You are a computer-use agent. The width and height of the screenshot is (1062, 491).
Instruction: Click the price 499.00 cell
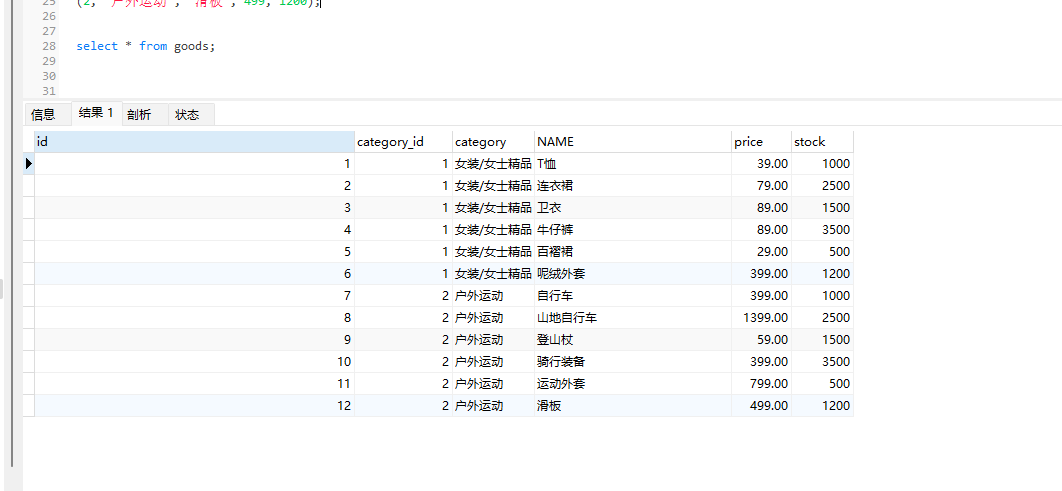(761, 406)
